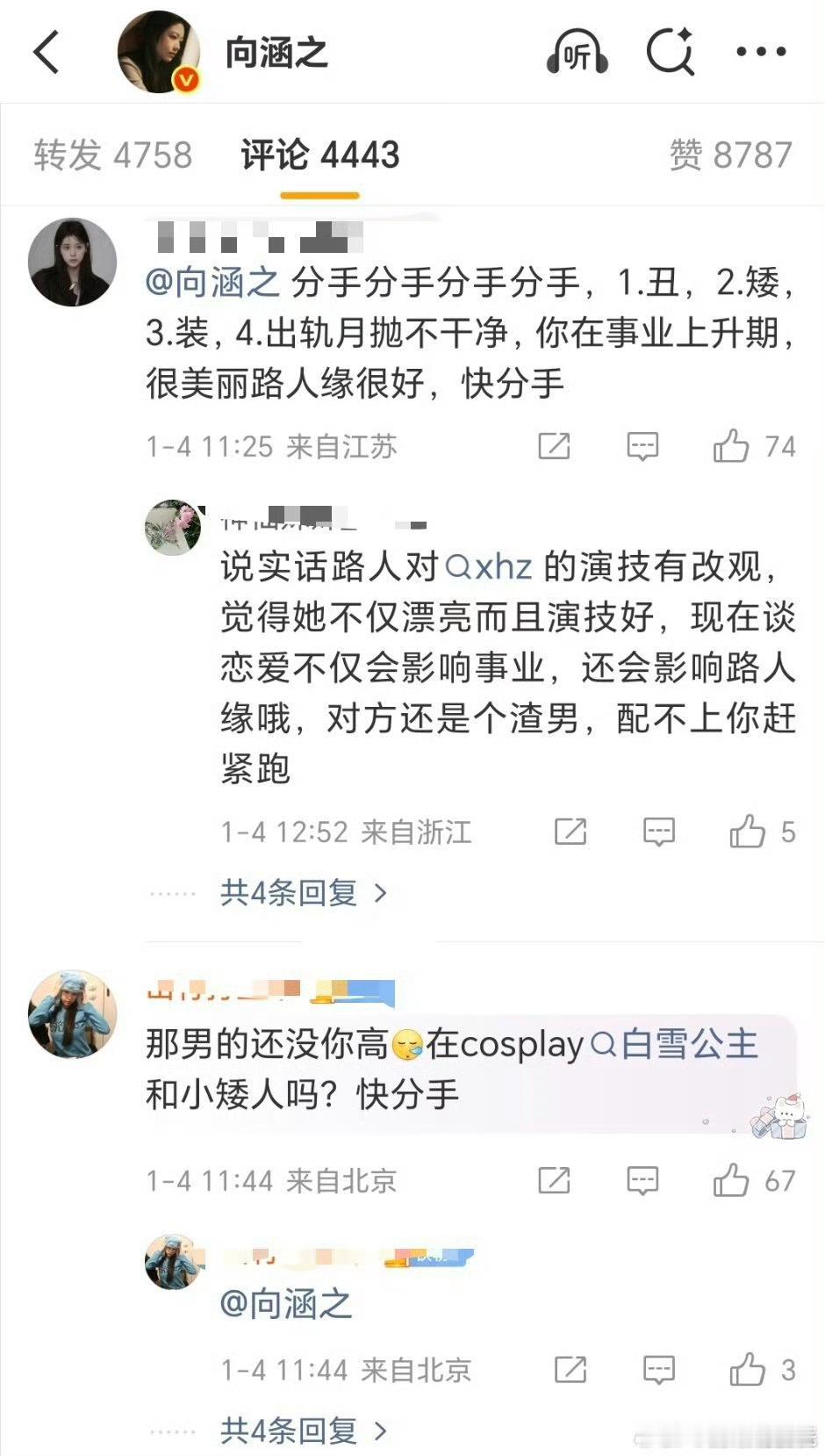This screenshot has width=825, height=1456.
Task: Reply to the 67-like Beijing comment
Action: [x=642, y=1182]
